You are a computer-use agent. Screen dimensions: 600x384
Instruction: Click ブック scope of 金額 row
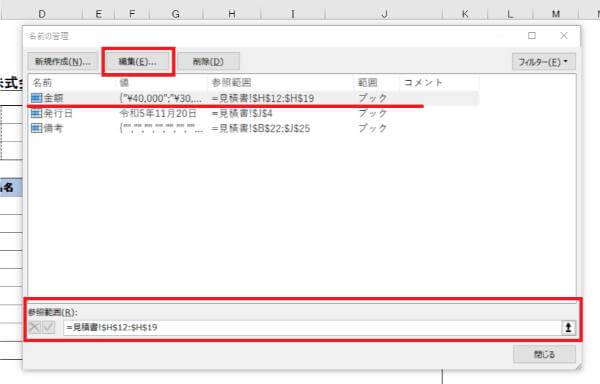click(373, 98)
